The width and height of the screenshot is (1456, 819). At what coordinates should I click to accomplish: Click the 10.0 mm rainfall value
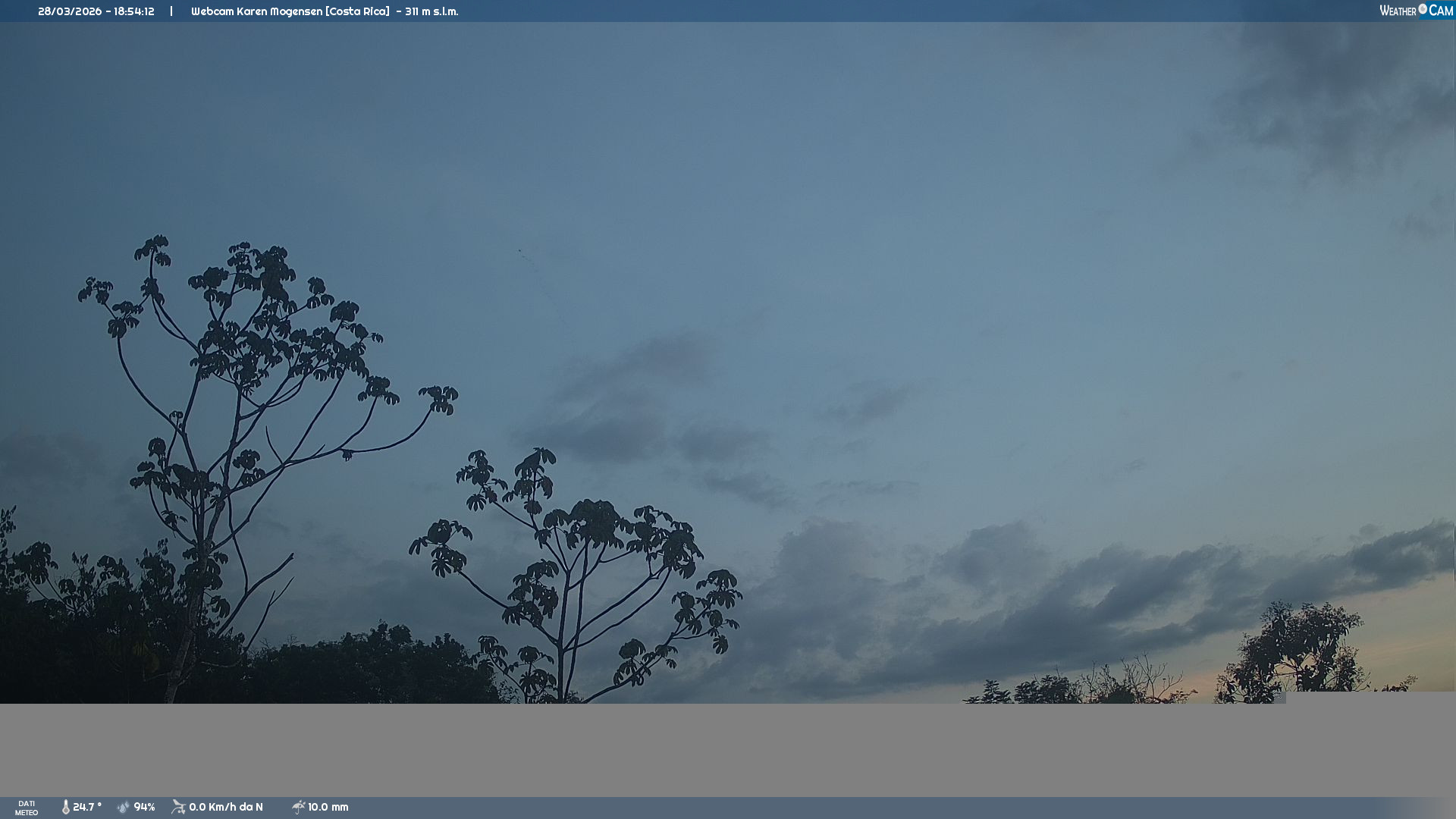328,808
